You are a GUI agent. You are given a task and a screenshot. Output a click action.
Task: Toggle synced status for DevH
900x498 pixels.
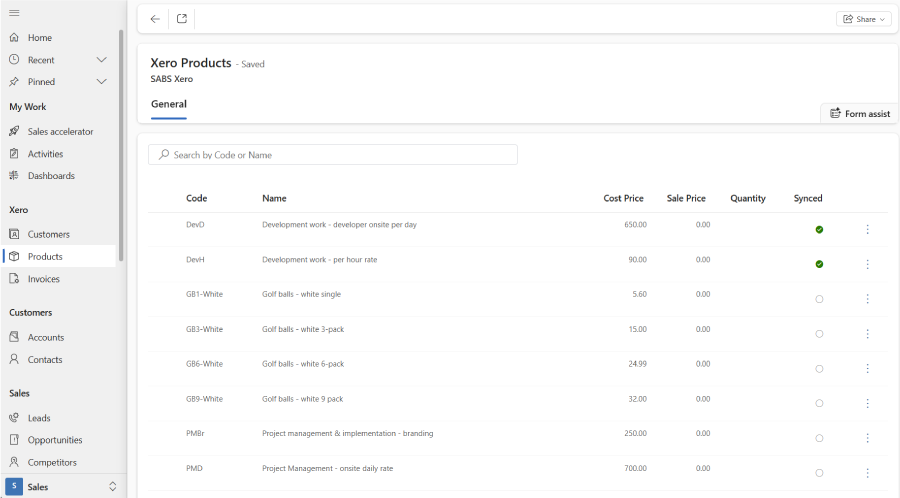[x=819, y=264]
